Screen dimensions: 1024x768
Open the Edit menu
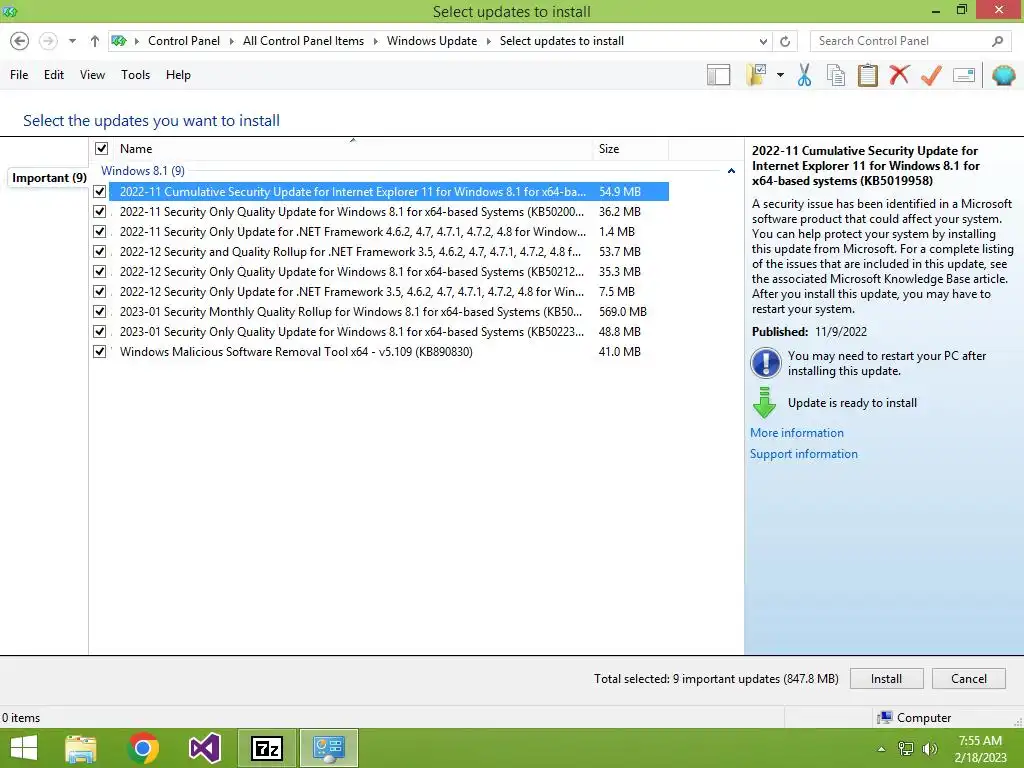coord(54,75)
